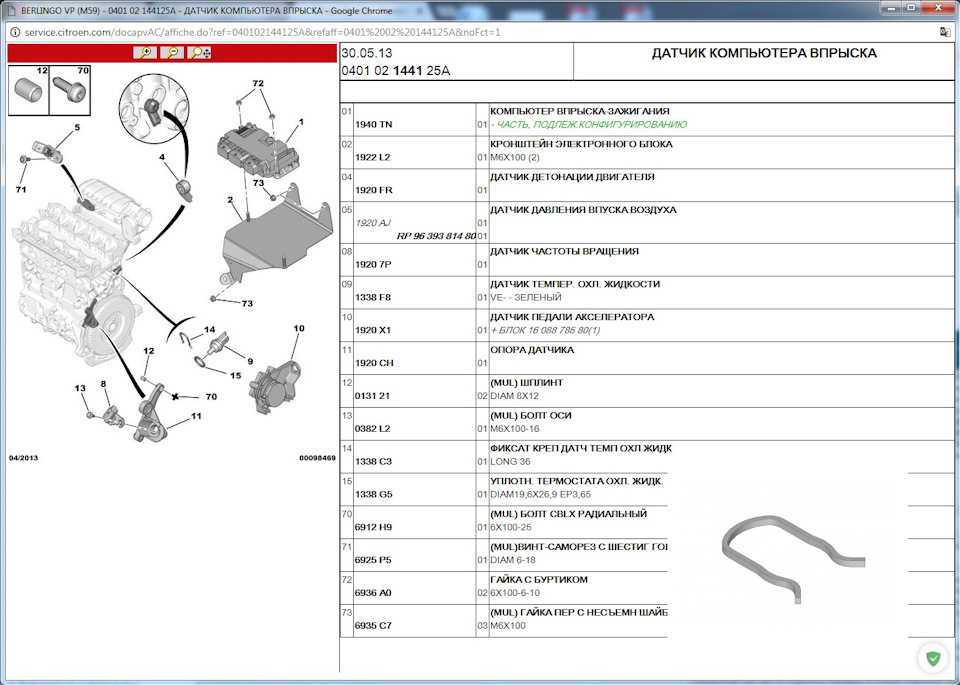
Task: Click the green shield badge icon
Action: [x=933, y=659]
